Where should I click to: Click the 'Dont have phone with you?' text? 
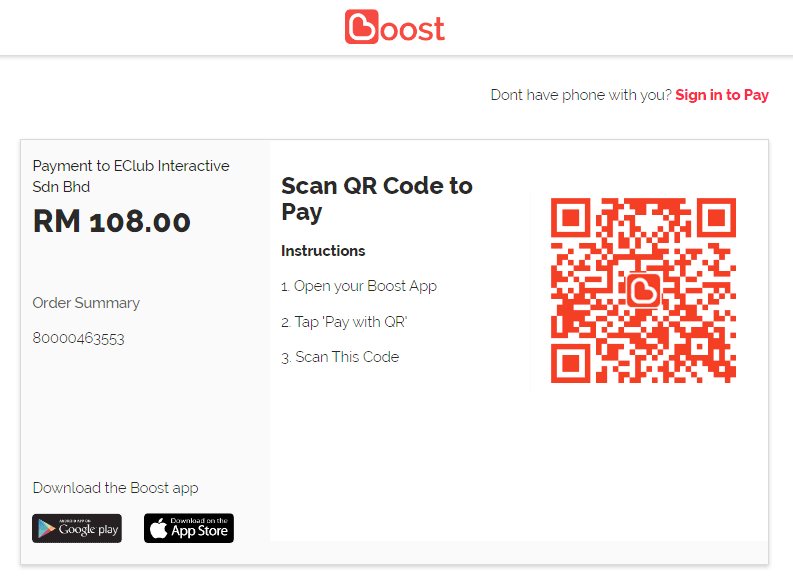[580, 95]
